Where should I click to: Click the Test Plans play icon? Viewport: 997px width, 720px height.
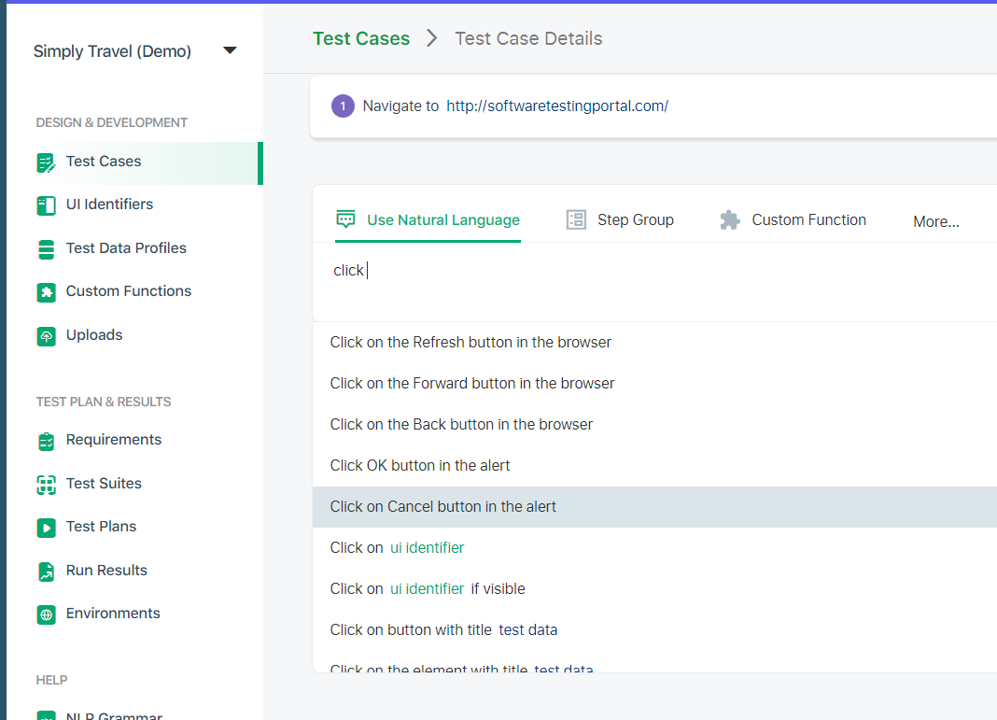click(x=46, y=528)
